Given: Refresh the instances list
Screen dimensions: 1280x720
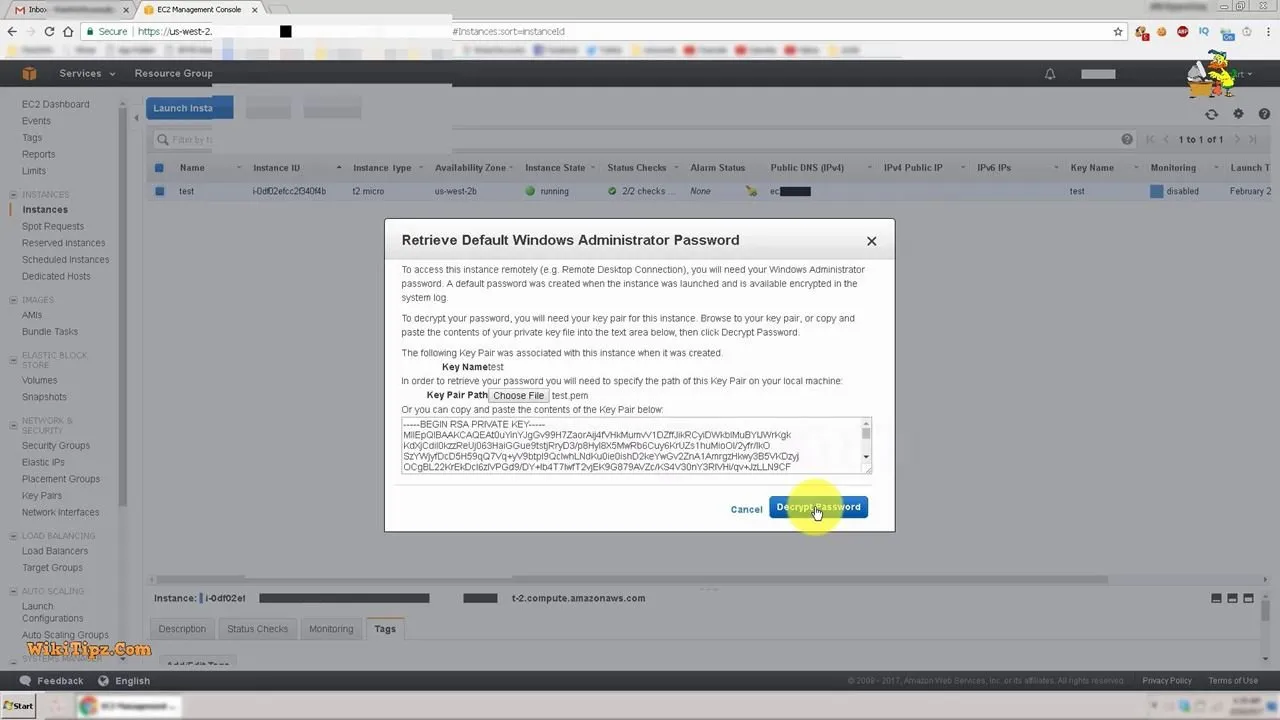Looking at the screenshot, I should click(x=1212, y=115).
